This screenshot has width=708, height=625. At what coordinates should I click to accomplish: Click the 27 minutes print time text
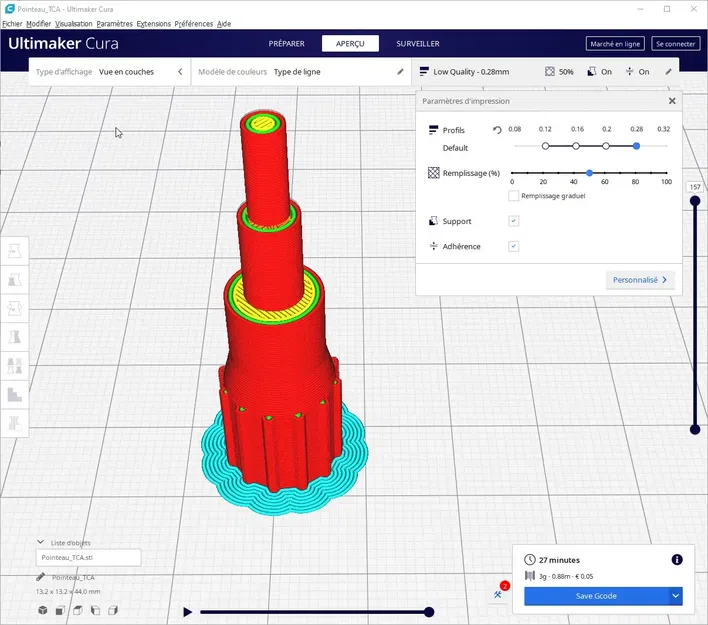click(x=559, y=560)
